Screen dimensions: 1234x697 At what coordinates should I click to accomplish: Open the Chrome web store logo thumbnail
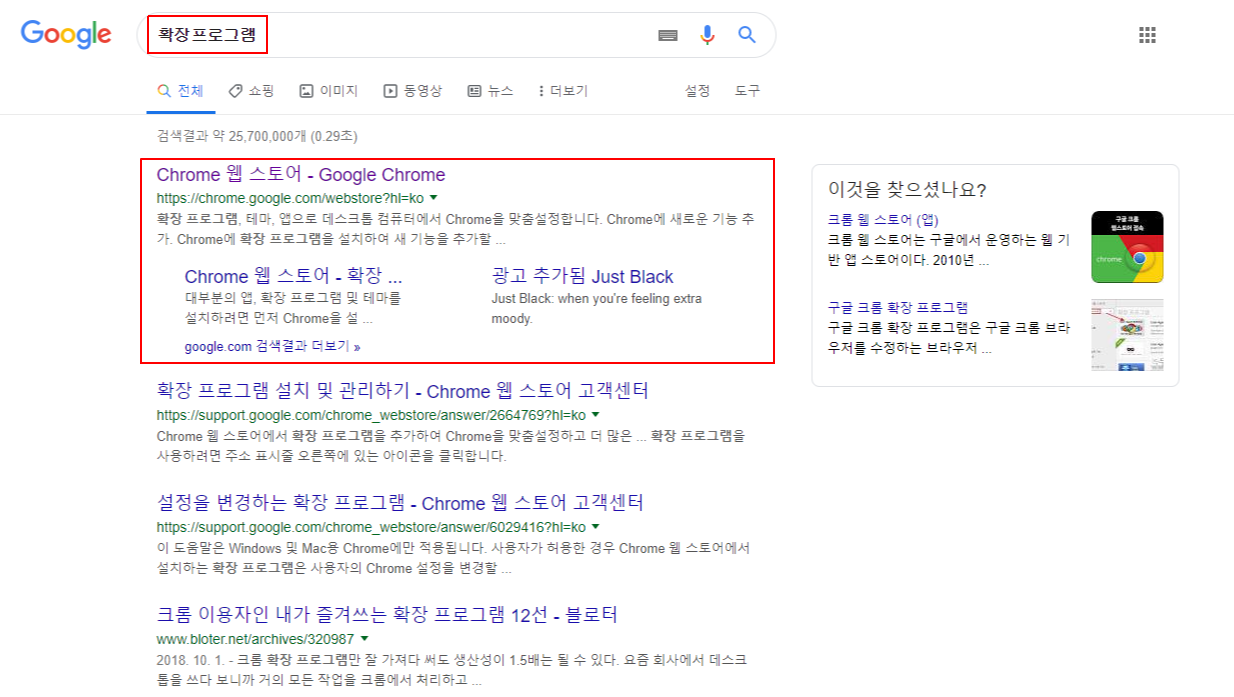pyautogui.click(x=1127, y=247)
